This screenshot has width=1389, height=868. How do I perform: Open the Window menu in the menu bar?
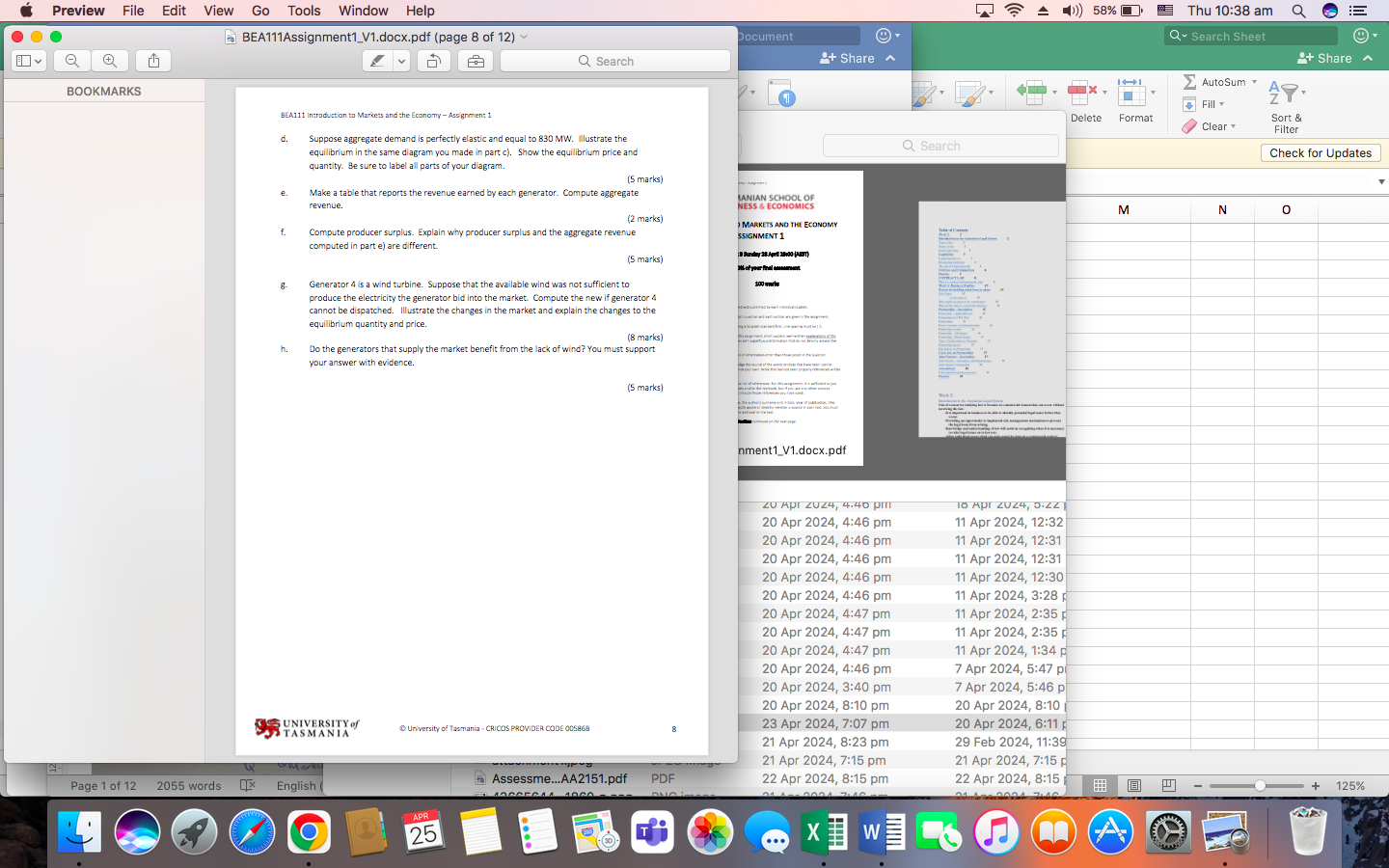(x=364, y=11)
